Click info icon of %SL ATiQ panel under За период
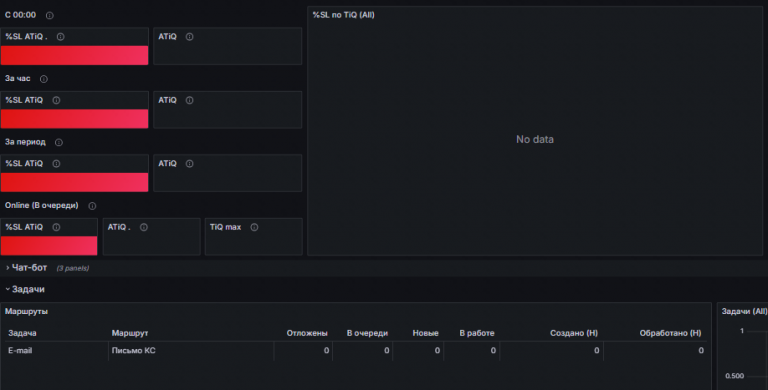This screenshot has height=390, width=768. (x=56, y=164)
